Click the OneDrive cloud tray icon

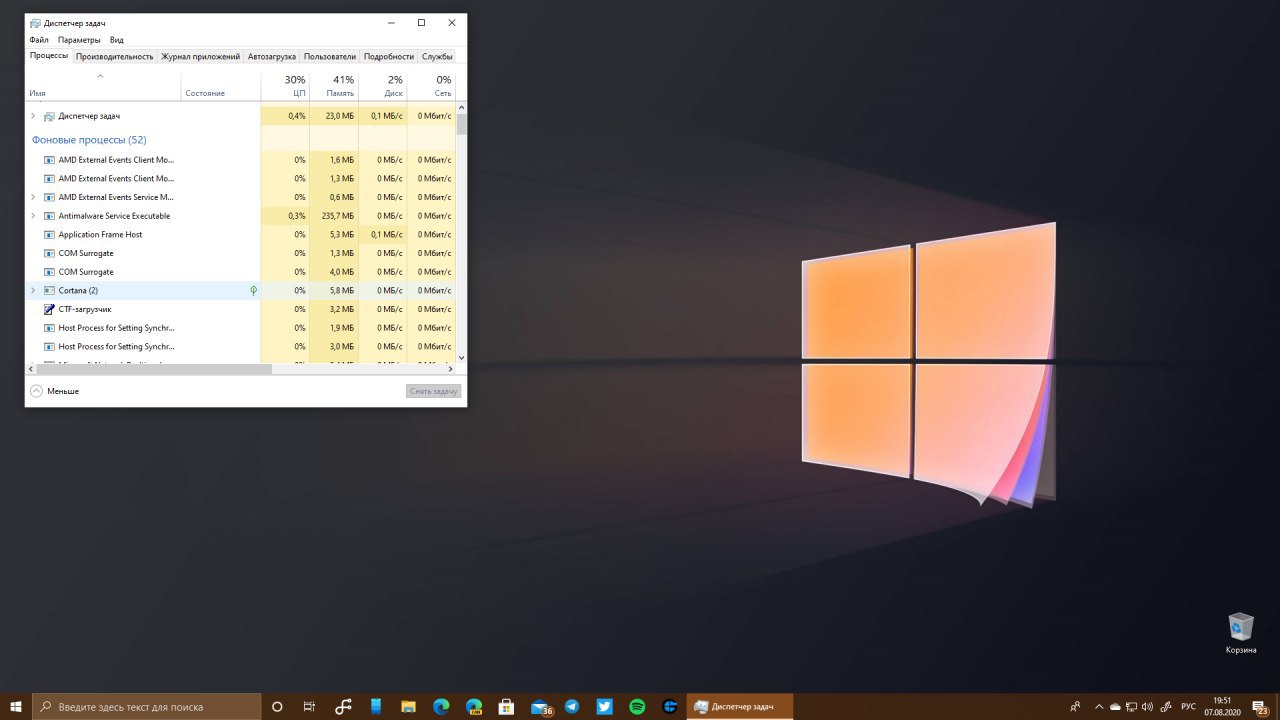pos(1115,706)
